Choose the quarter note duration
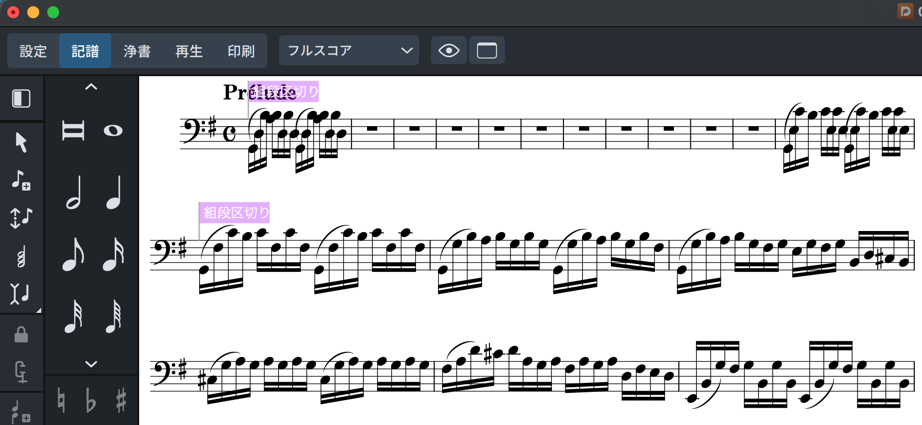 pos(113,193)
